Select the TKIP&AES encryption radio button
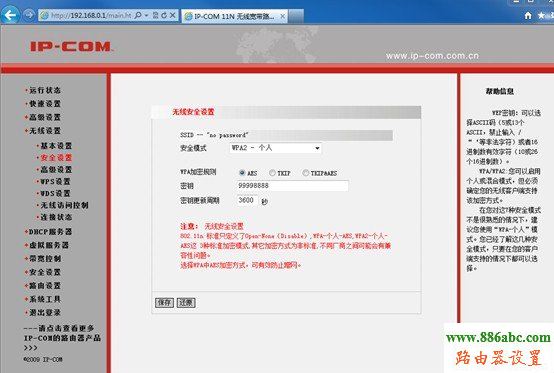 (x=305, y=173)
